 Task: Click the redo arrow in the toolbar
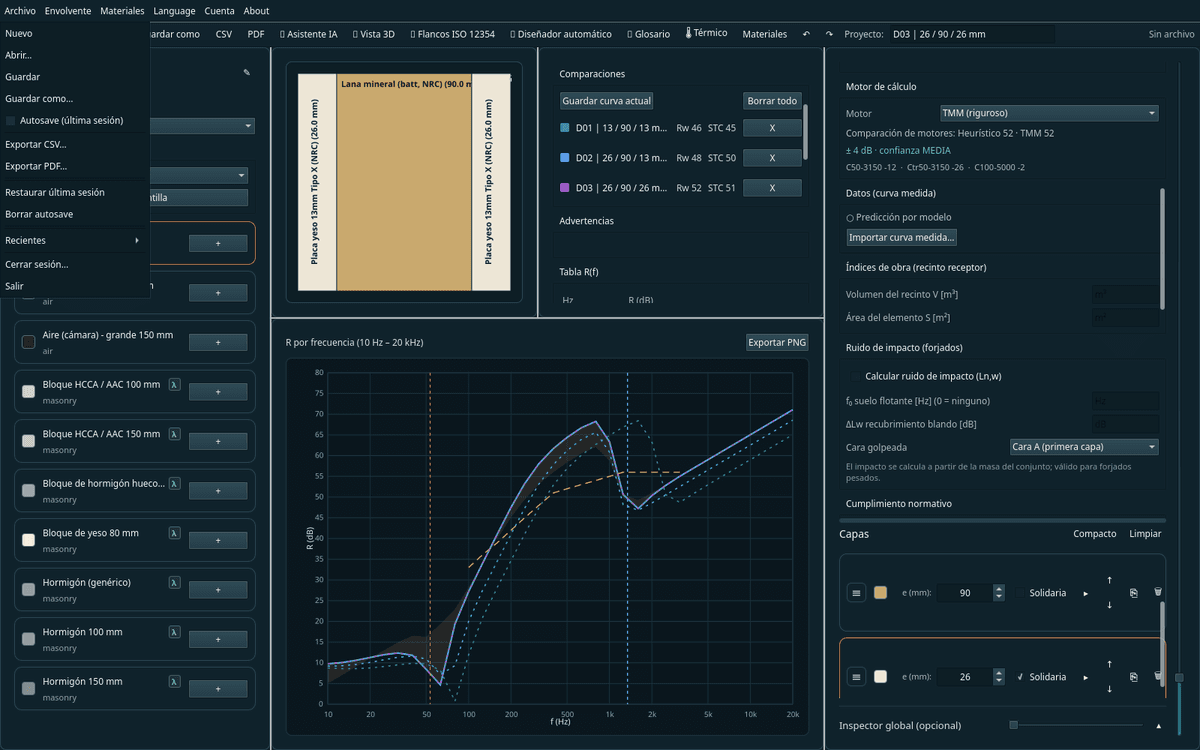coord(829,34)
